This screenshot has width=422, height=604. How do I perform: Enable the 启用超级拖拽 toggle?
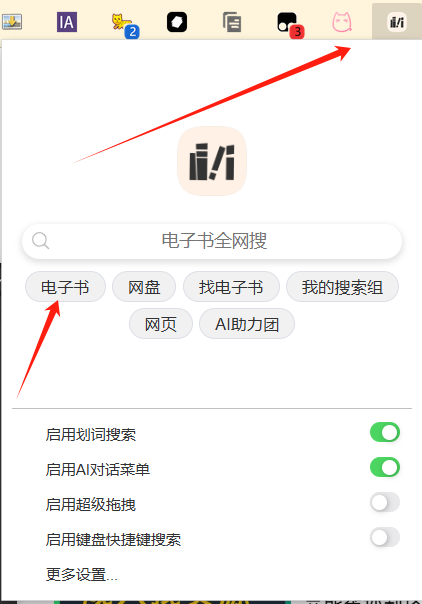(385, 502)
